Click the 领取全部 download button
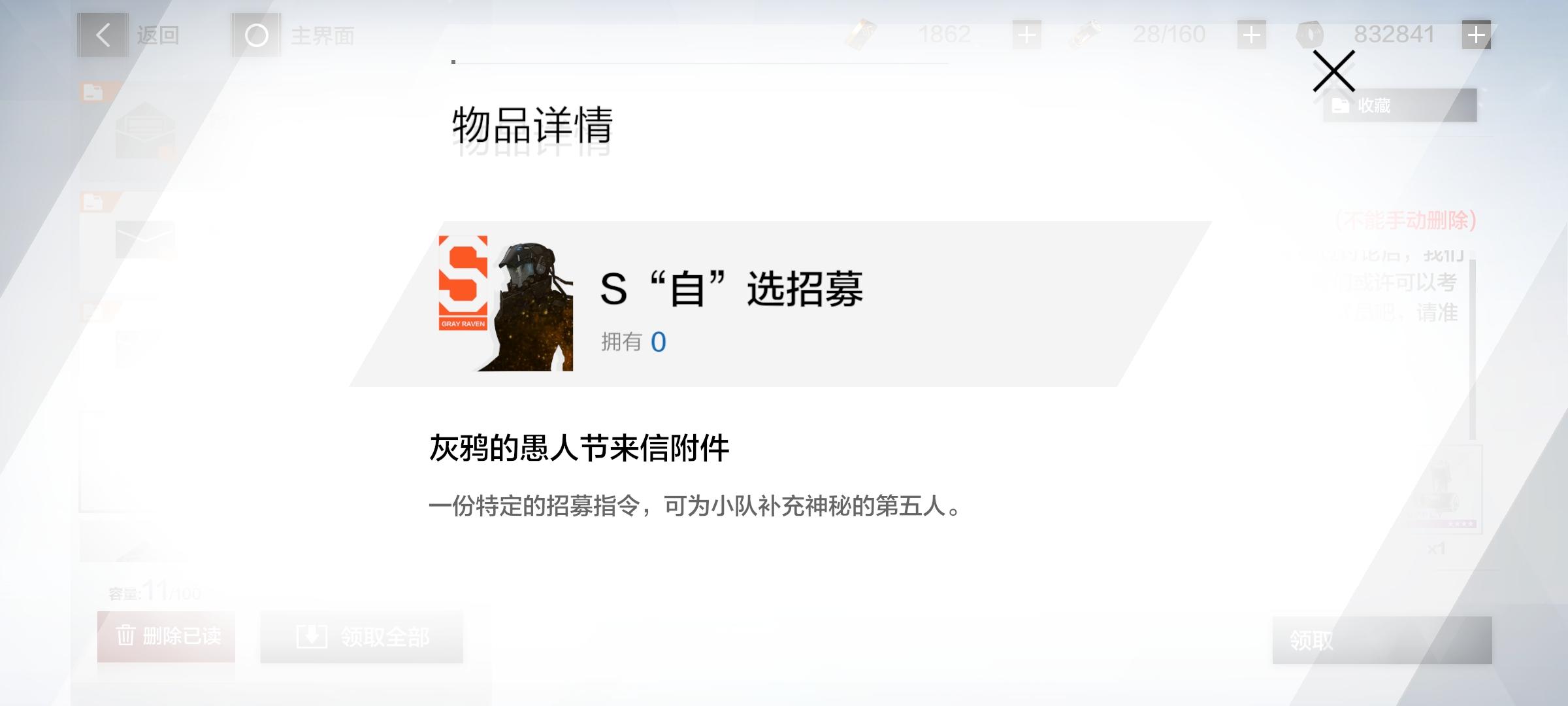 tap(361, 637)
